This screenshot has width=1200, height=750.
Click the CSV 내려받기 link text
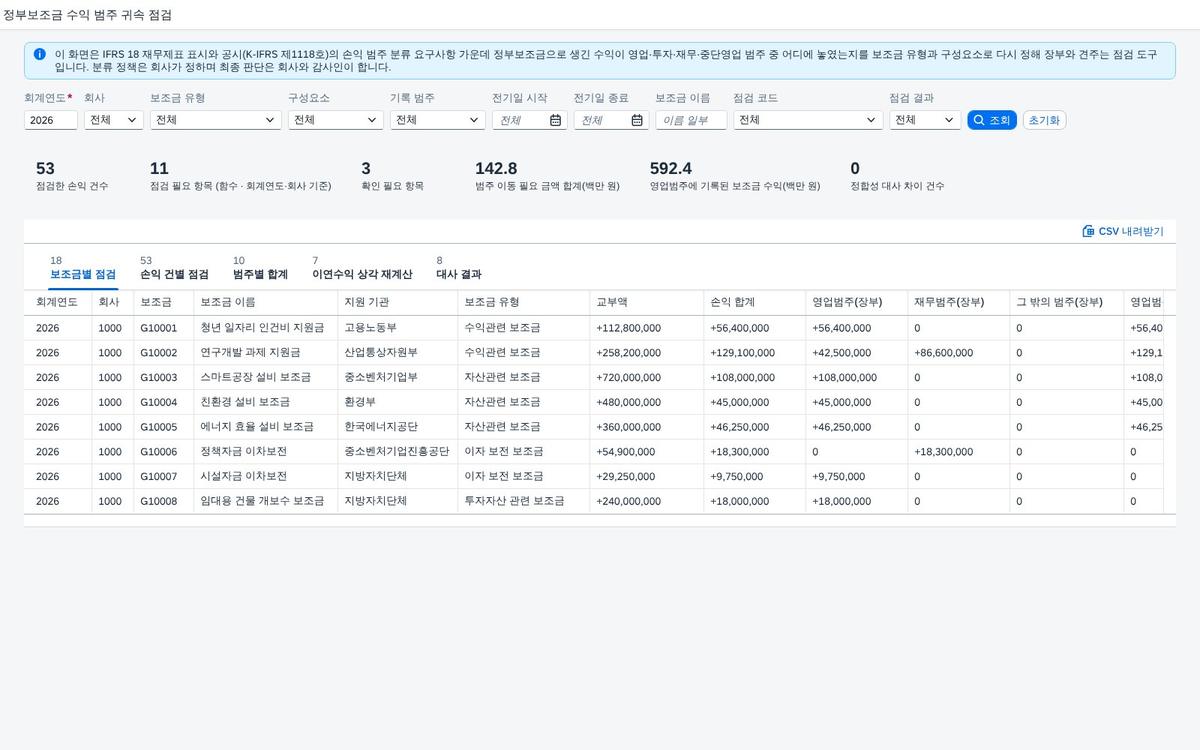(x=1131, y=231)
